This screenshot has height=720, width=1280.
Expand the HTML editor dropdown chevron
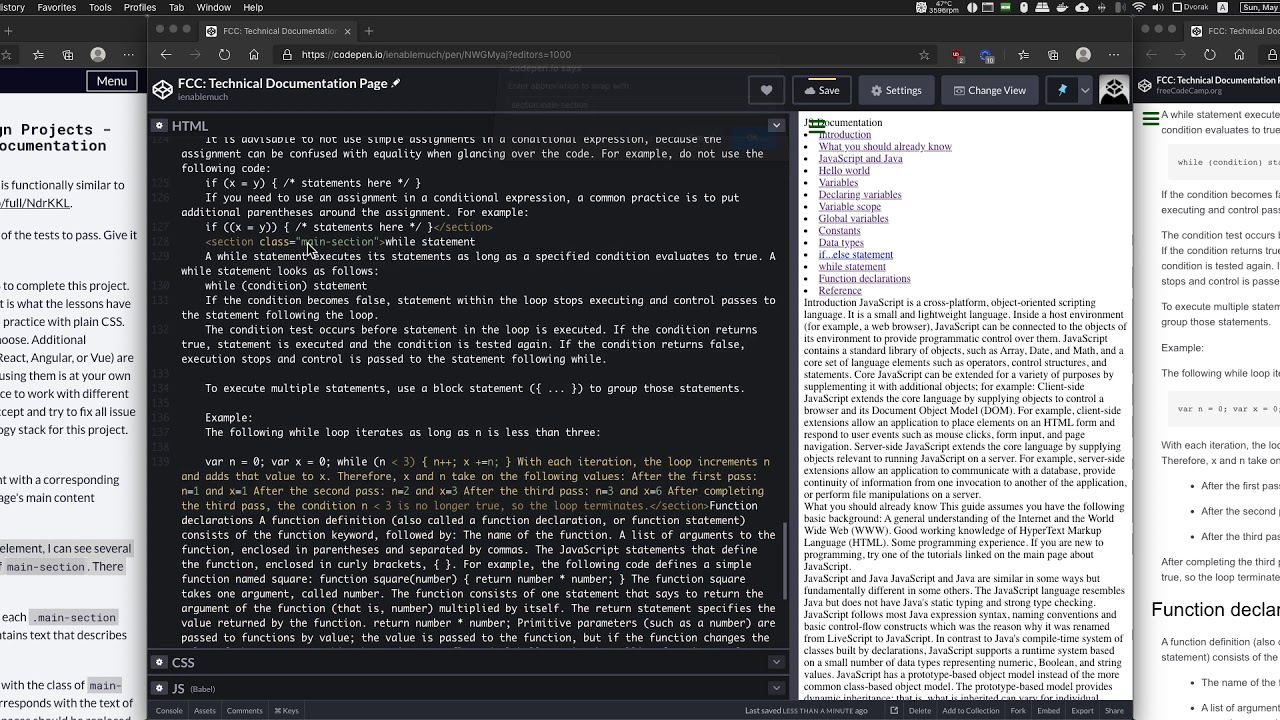[x=776, y=126]
